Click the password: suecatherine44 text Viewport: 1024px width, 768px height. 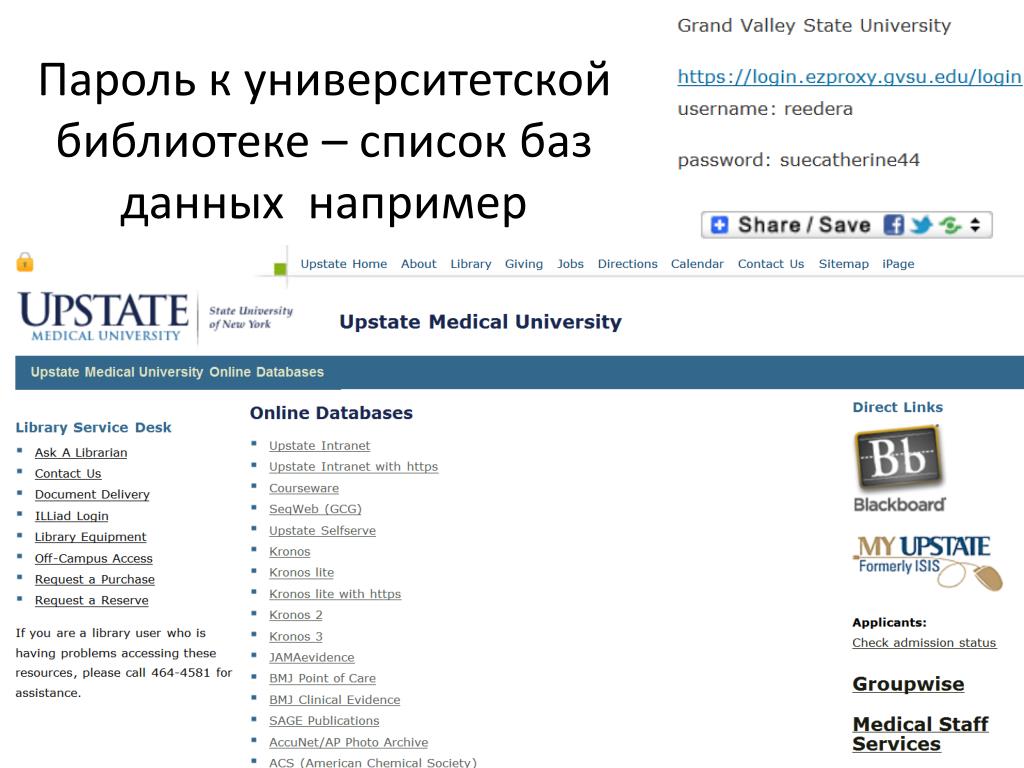point(798,160)
